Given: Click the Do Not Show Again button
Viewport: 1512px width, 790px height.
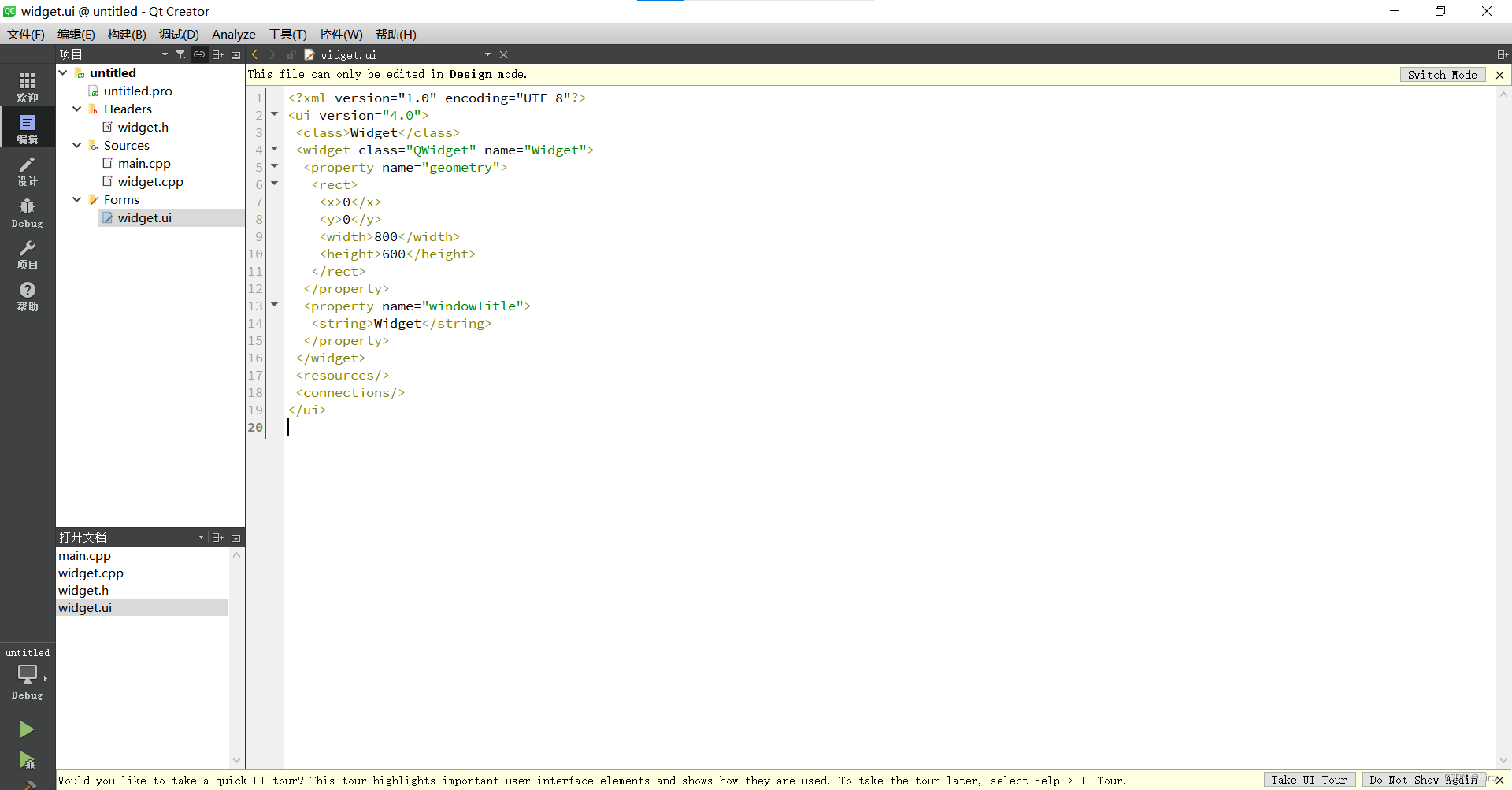Looking at the screenshot, I should (x=1424, y=780).
